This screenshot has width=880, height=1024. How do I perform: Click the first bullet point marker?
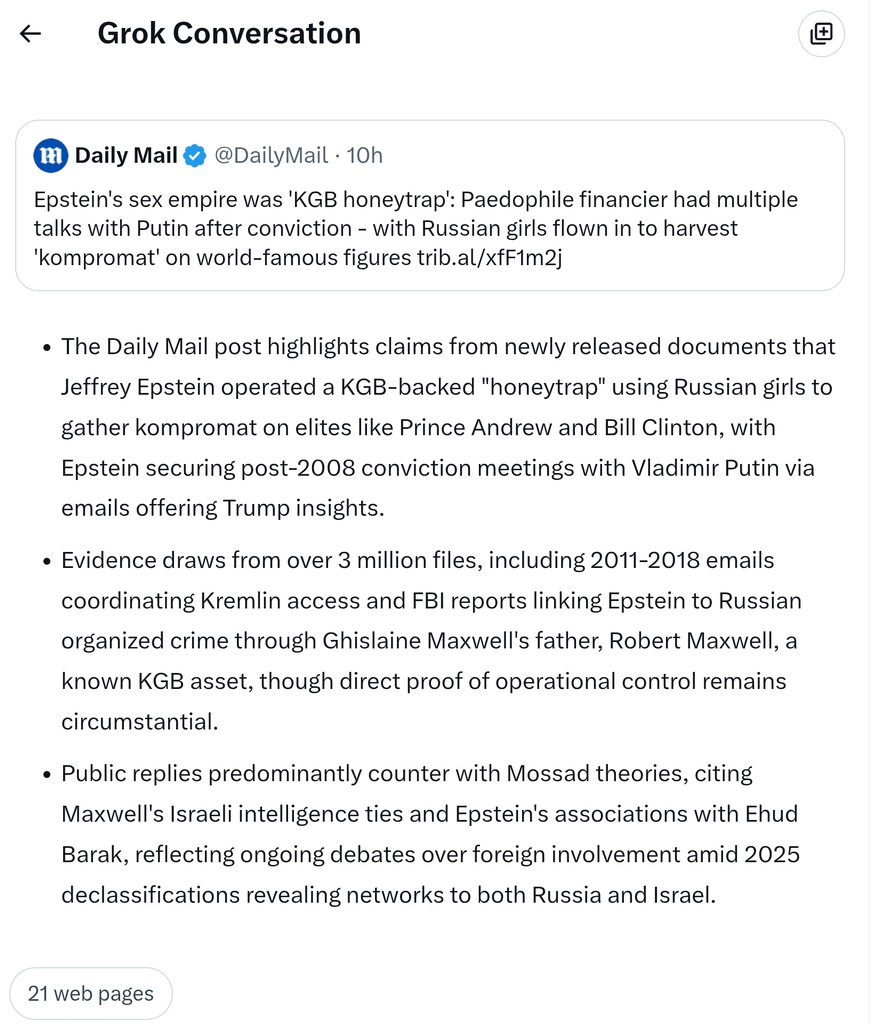[47, 348]
